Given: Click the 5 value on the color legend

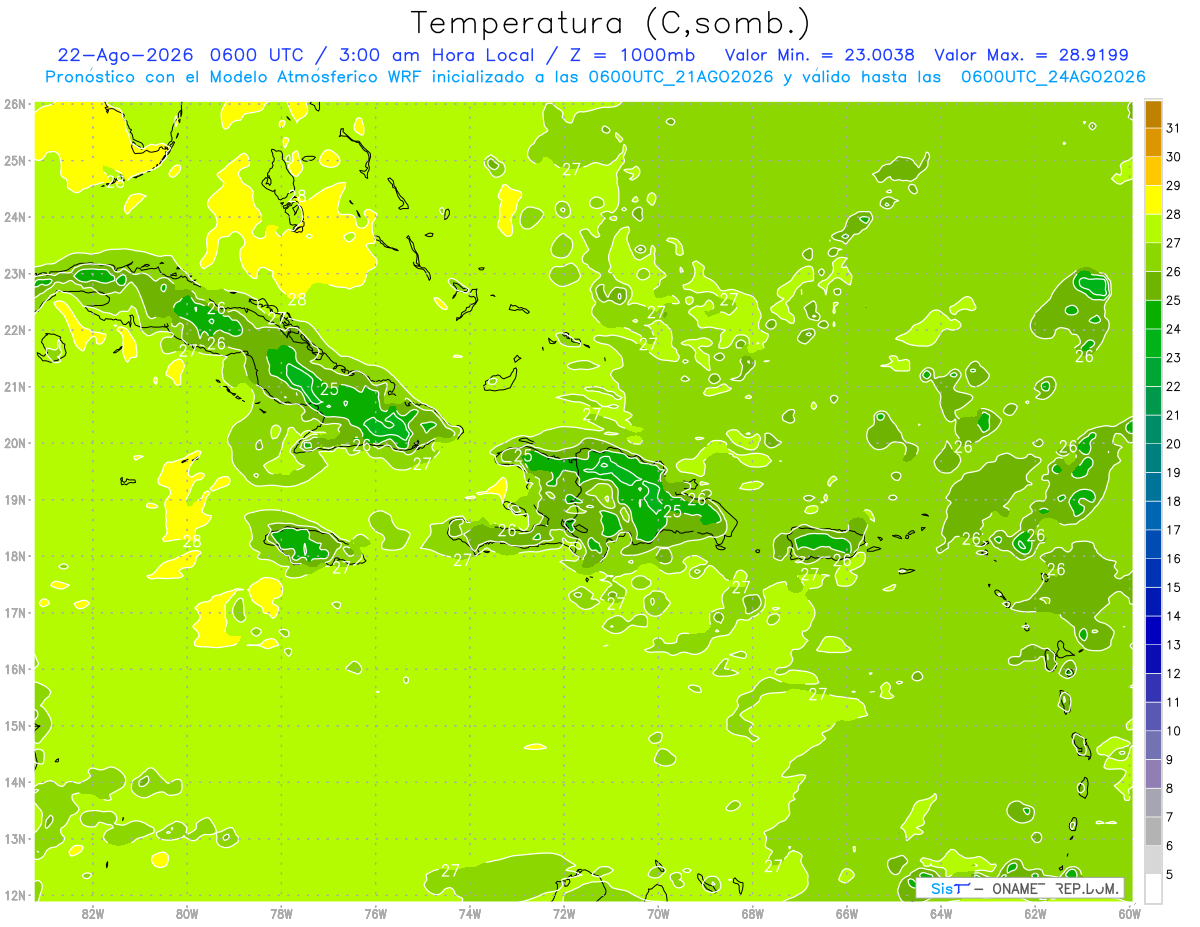Looking at the screenshot, I should point(1170,875).
